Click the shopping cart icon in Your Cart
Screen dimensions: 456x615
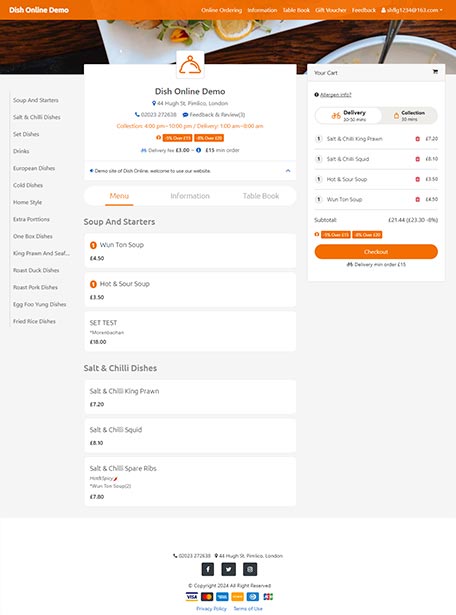coord(435,72)
